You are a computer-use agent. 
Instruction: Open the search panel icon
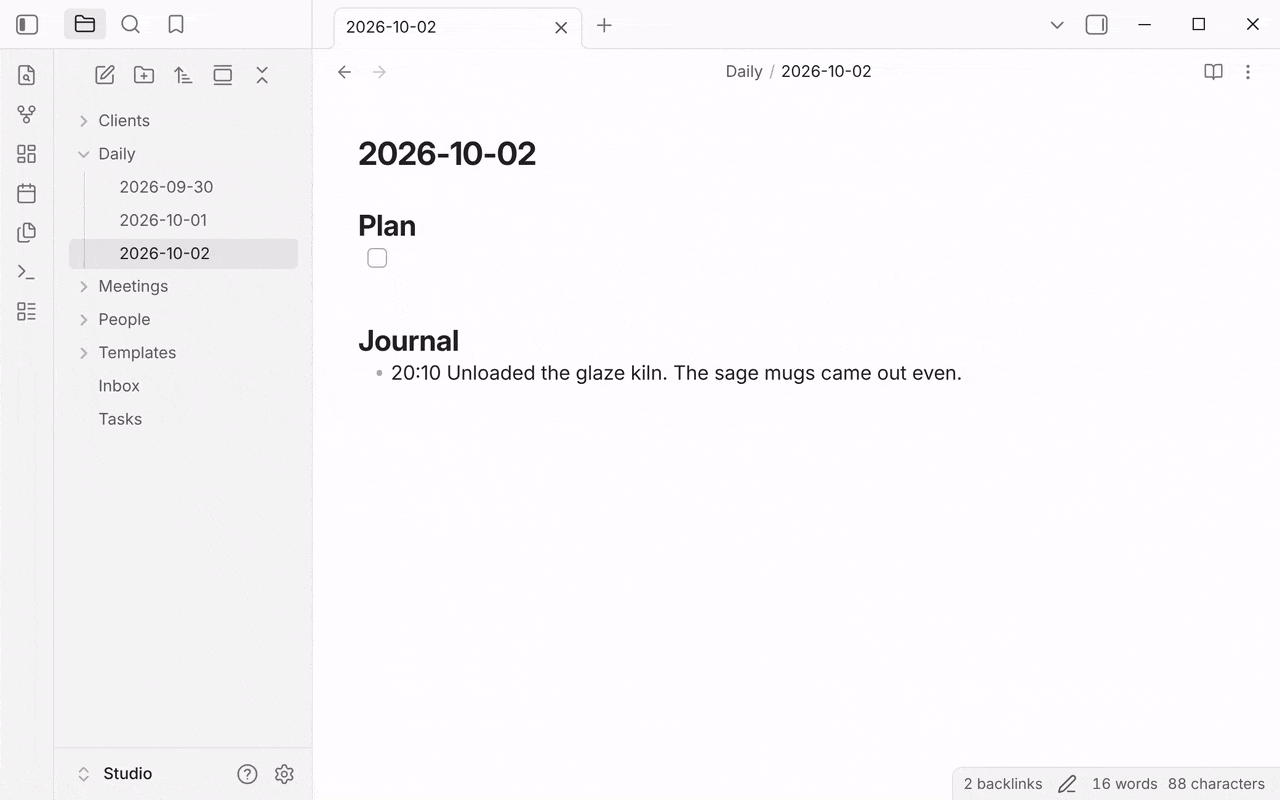point(130,24)
